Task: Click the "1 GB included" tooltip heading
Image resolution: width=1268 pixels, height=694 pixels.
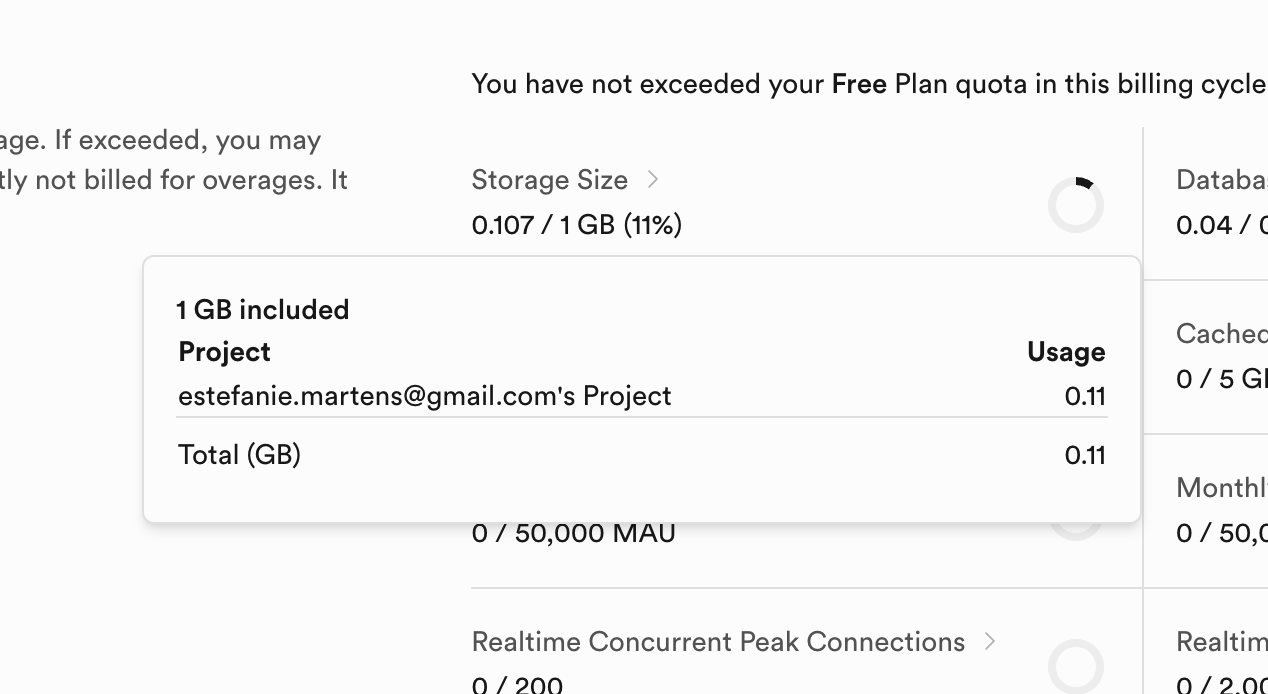Action: click(x=263, y=310)
